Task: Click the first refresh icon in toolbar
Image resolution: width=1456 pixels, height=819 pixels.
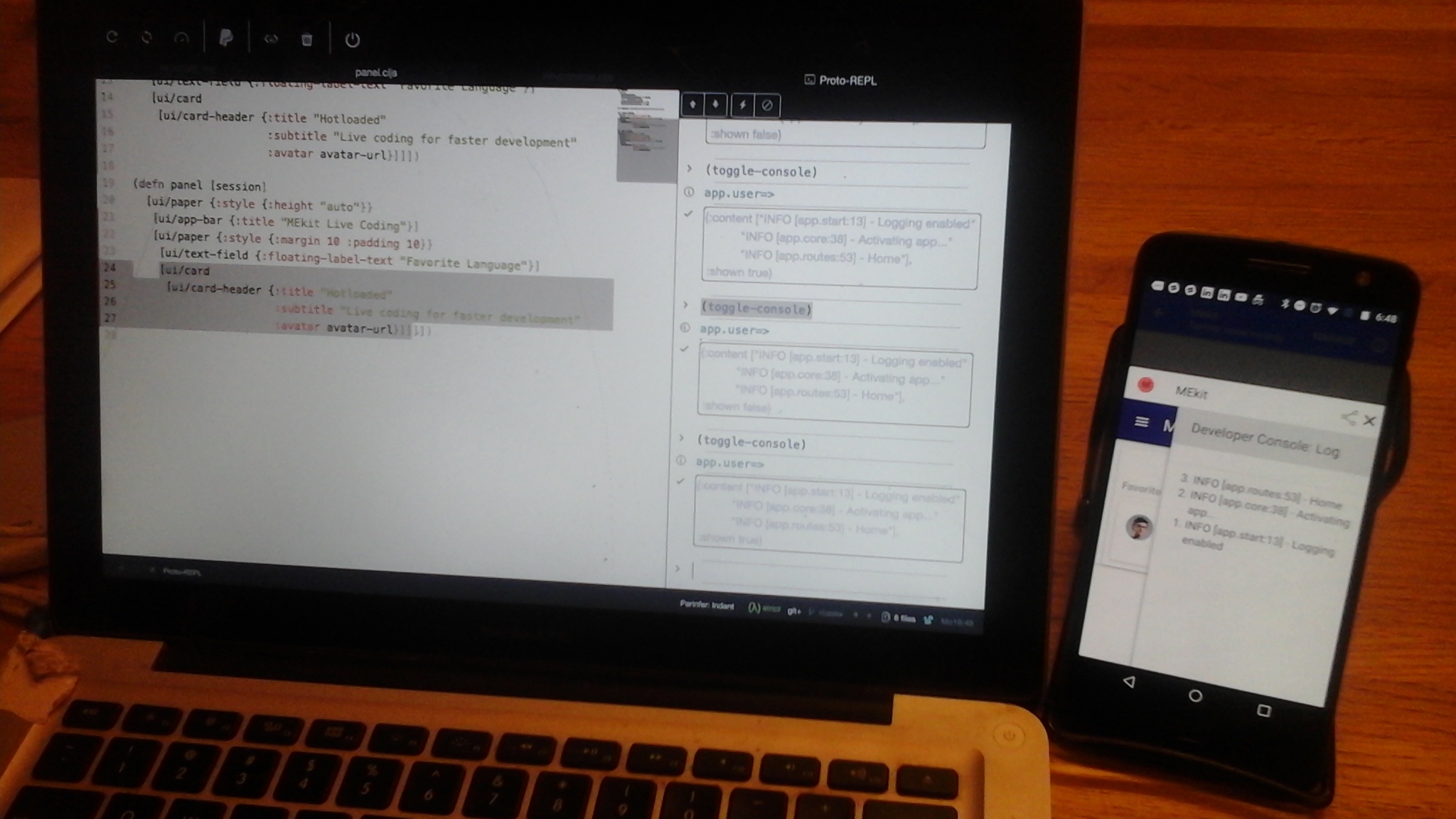Action: [112, 37]
